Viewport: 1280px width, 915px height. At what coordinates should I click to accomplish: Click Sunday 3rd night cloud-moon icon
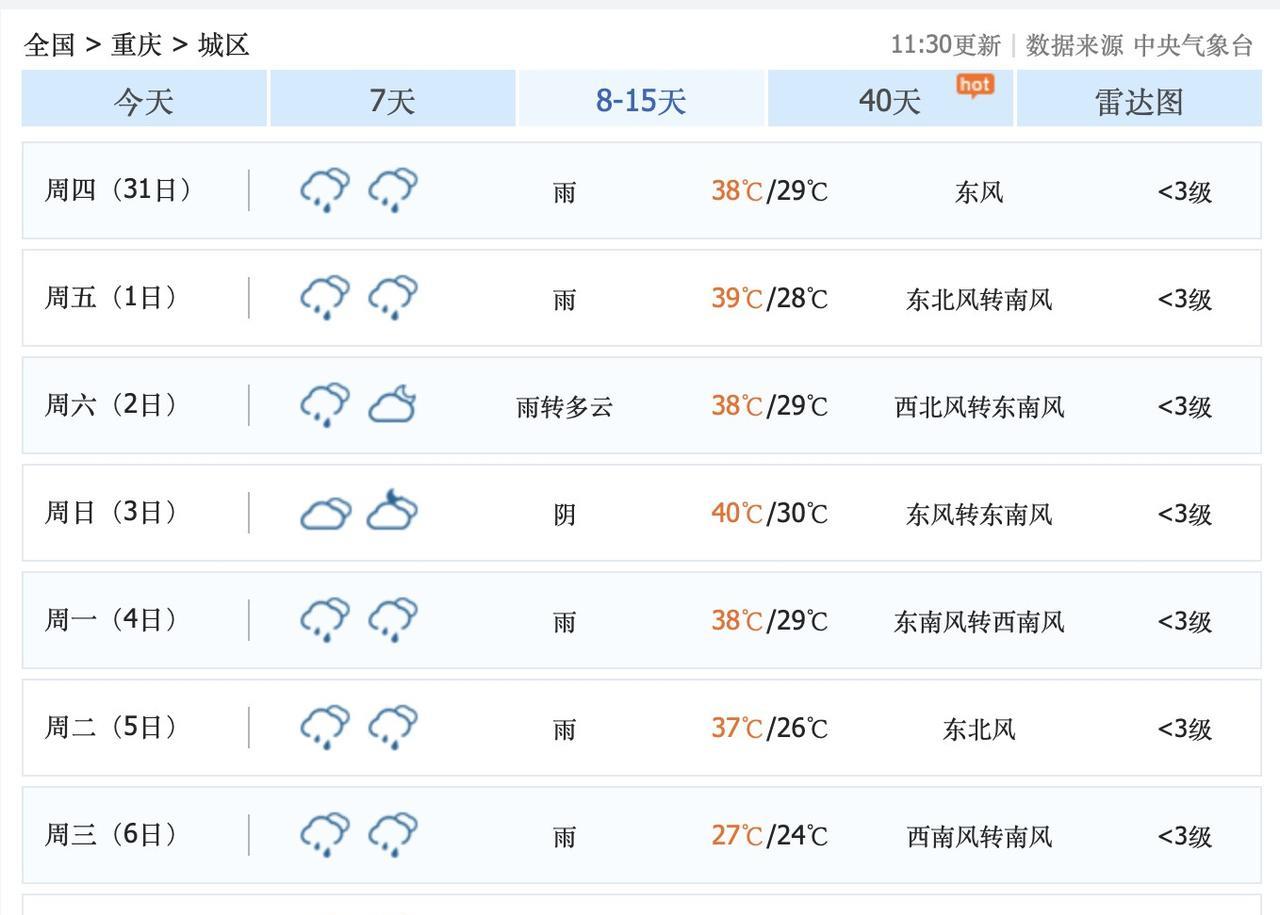(393, 511)
